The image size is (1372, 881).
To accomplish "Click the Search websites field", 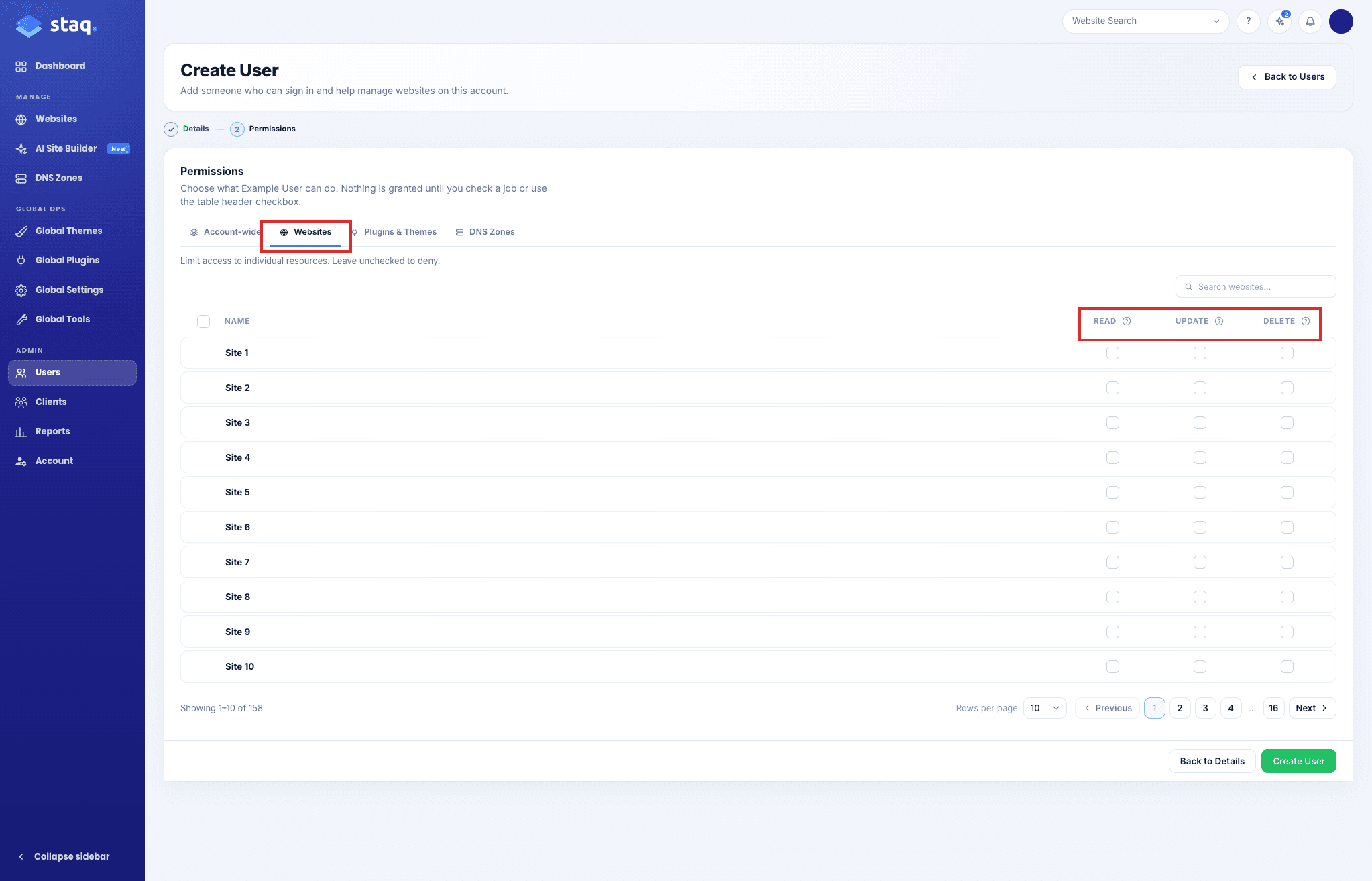I will 1255,287.
